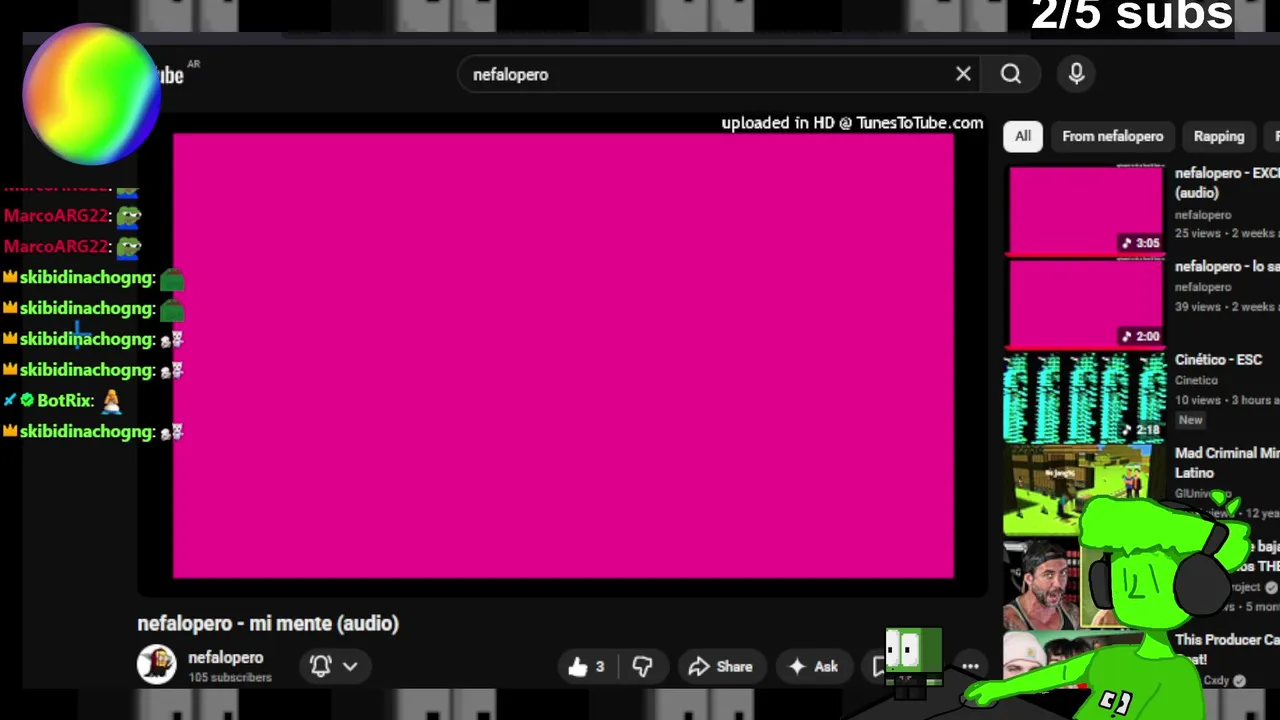Click the BotRix chat username
The height and width of the screenshot is (720, 1280).
[65, 401]
